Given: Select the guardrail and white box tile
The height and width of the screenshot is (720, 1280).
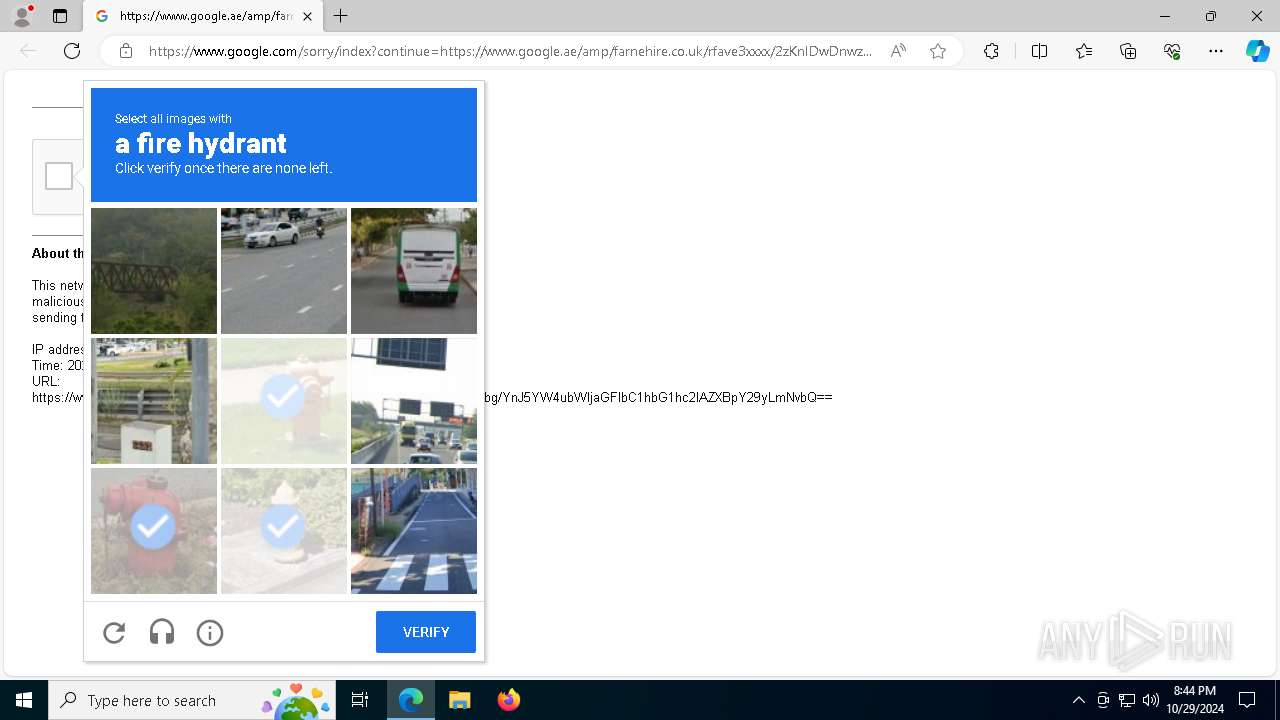Looking at the screenshot, I should (x=154, y=401).
